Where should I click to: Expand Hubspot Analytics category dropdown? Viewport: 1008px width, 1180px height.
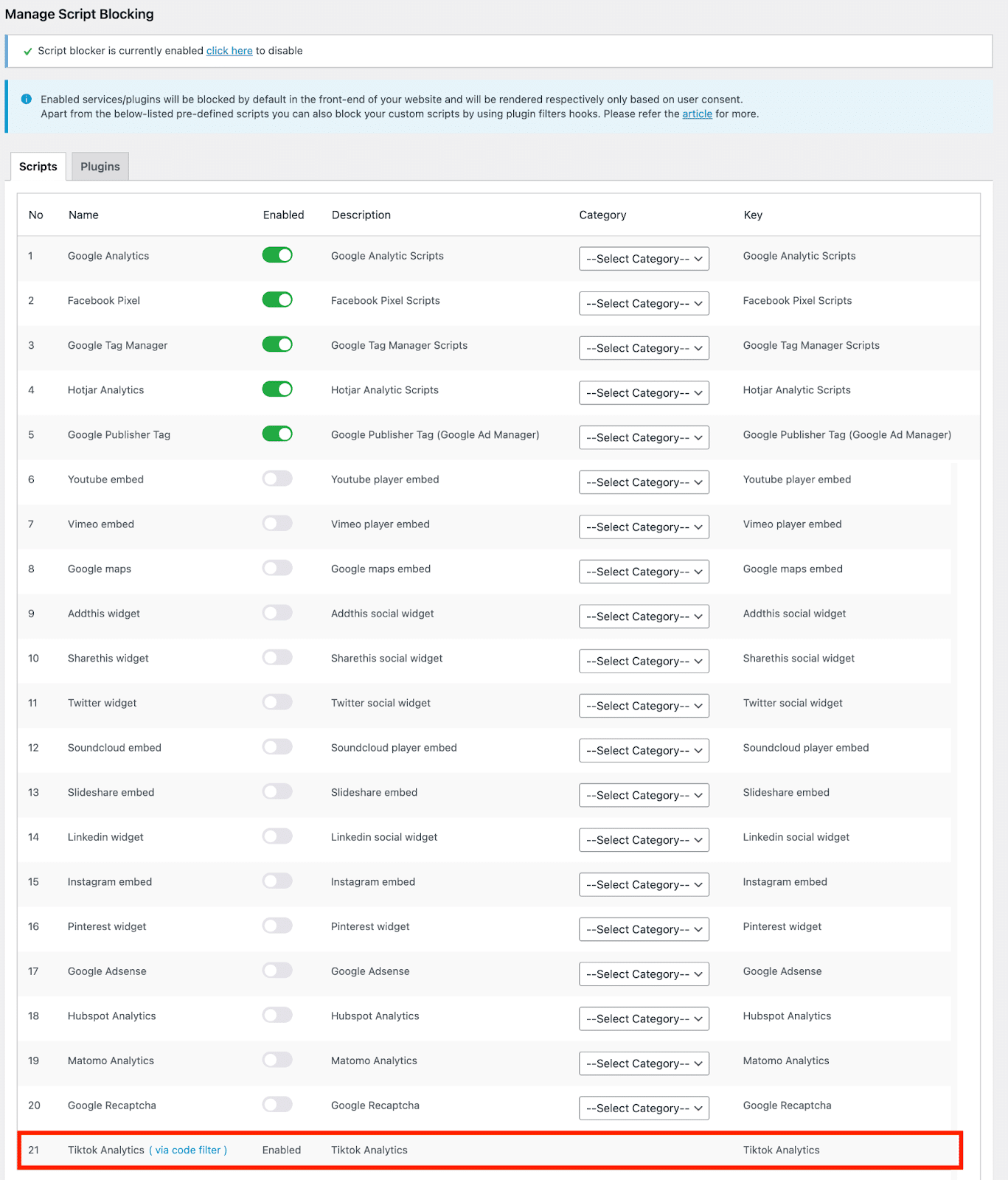(644, 1019)
